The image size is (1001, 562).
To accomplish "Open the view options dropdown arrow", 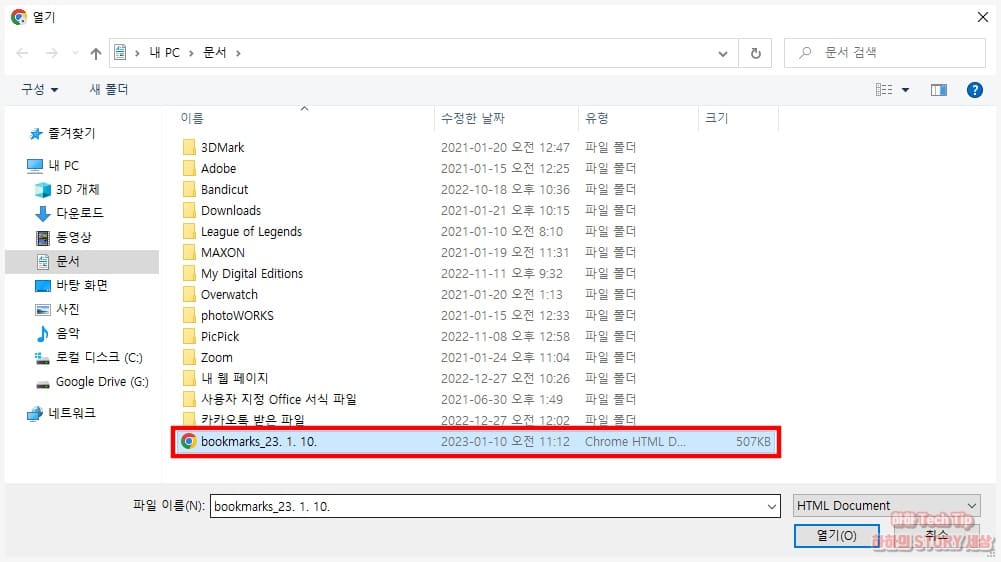I will [x=905, y=90].
